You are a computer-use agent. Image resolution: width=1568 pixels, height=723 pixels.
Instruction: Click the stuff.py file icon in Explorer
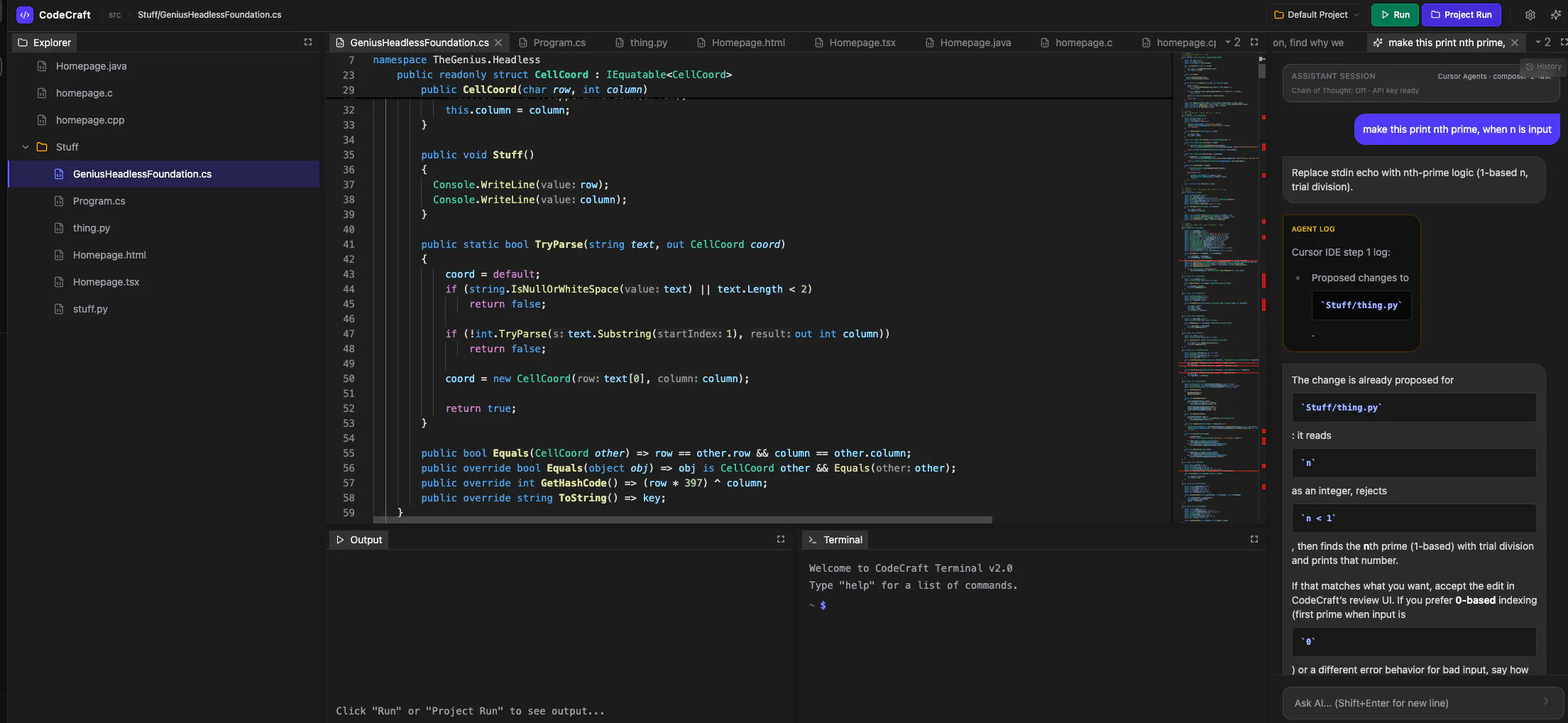[x=59, y=309]
